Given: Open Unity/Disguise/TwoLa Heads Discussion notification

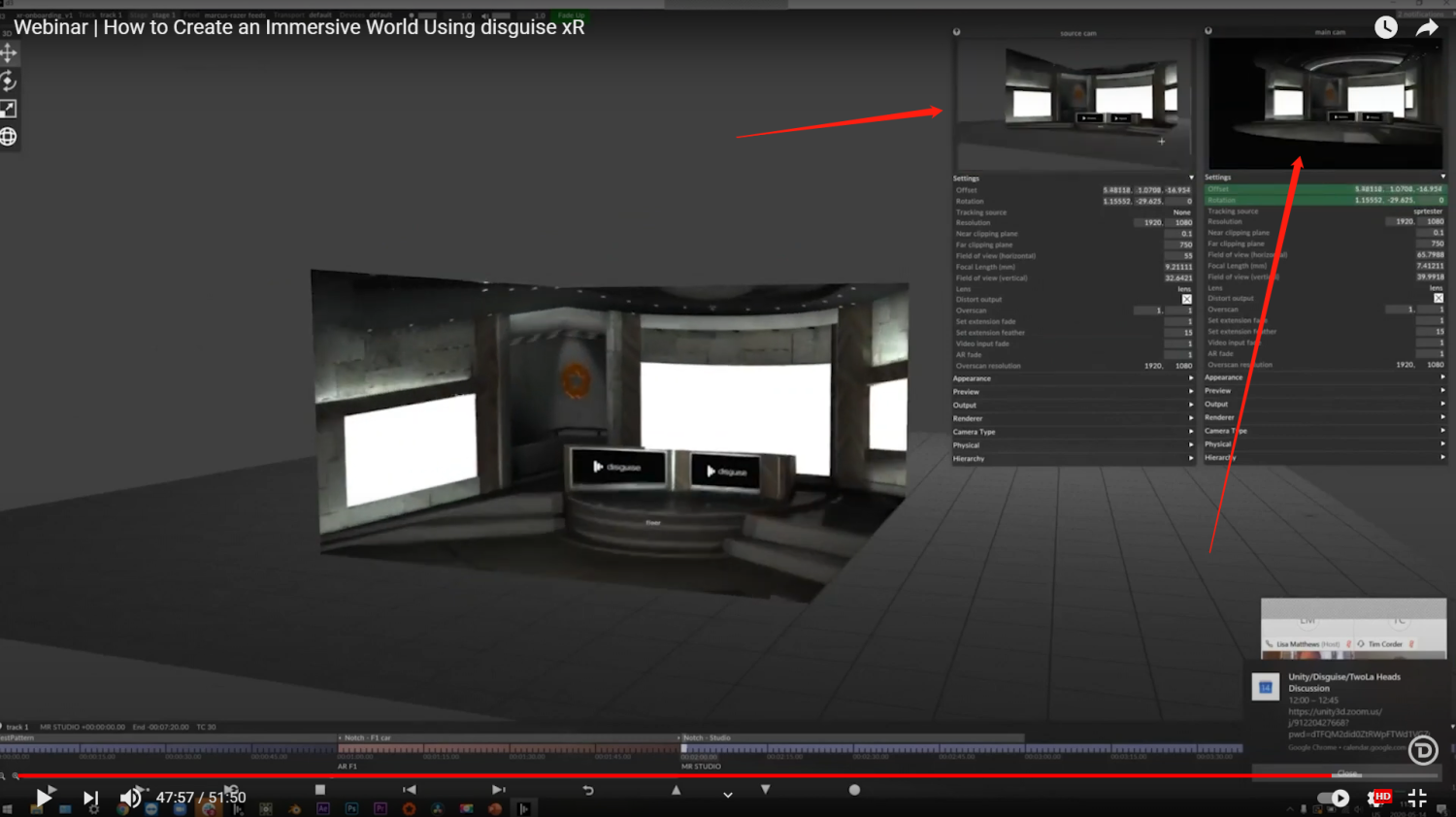Looking at the screenshot, I should (x=1344, y=682).
